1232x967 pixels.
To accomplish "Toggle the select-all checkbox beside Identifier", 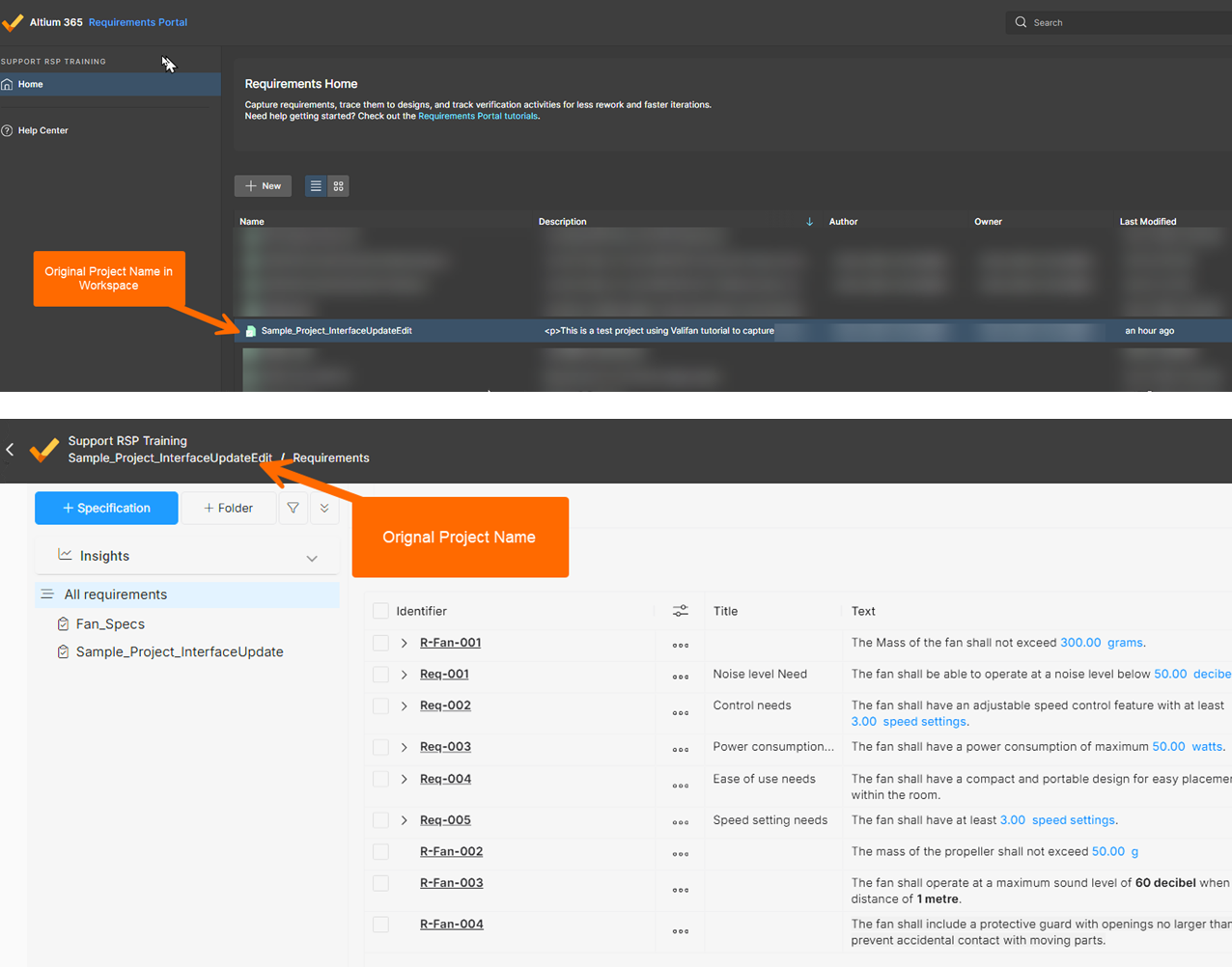I will [380, 611].
